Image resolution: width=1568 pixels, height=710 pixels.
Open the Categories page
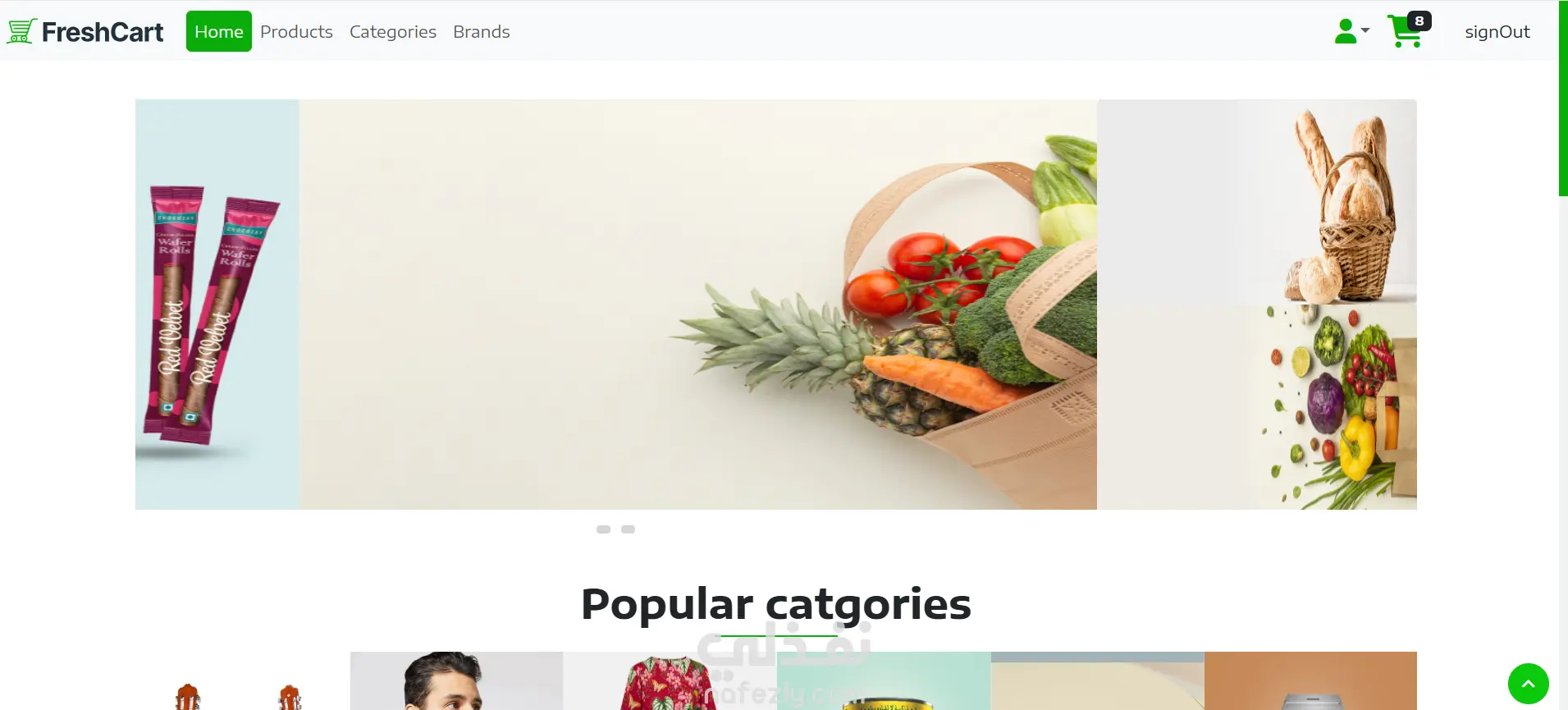[393, 31]
